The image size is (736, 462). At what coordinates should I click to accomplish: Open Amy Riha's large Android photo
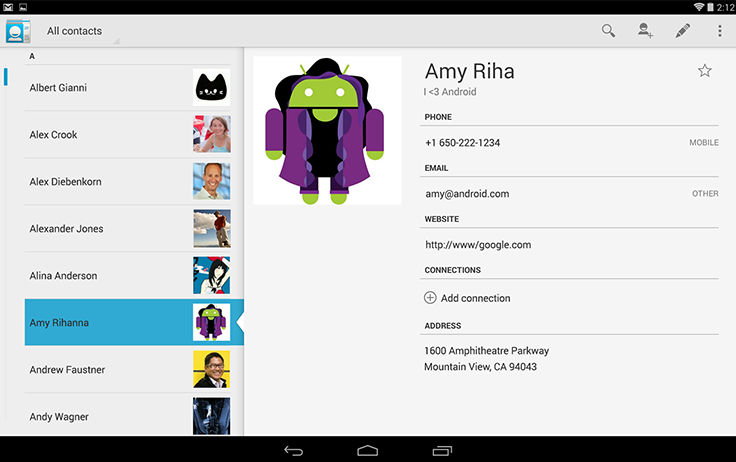click(327, 131)
